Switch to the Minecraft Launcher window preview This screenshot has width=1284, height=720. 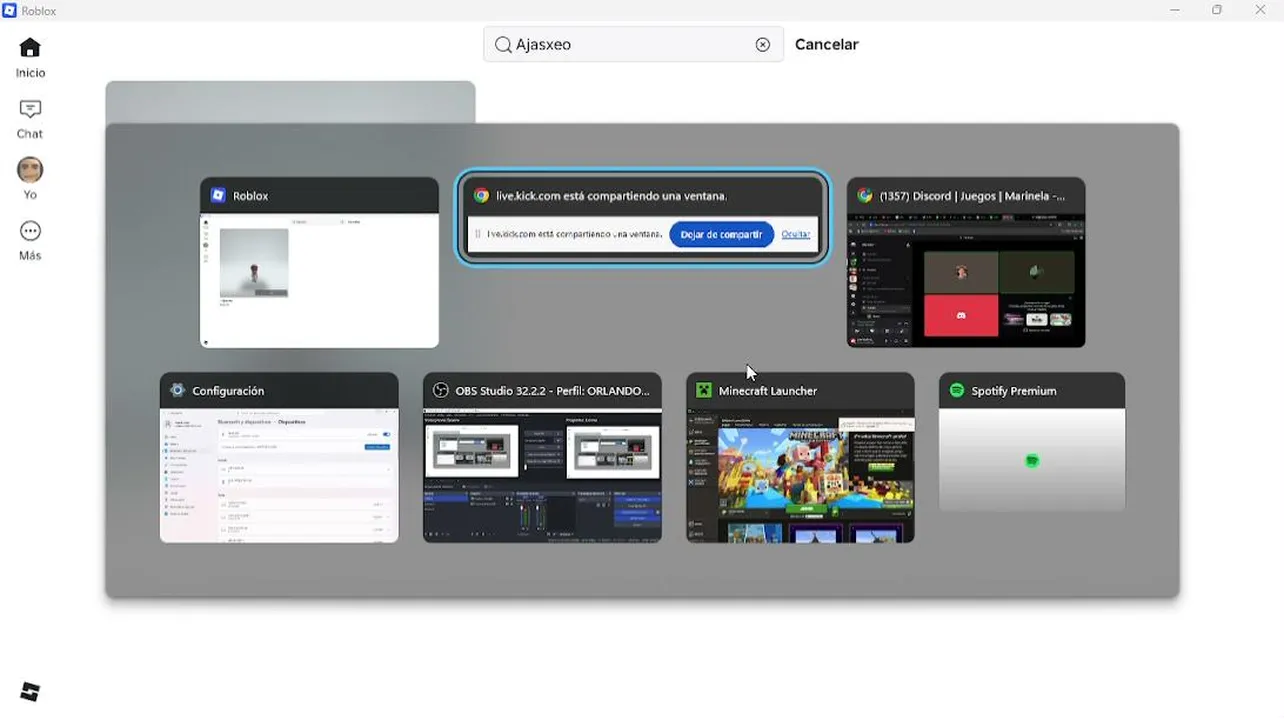click(x=800, y=458)
